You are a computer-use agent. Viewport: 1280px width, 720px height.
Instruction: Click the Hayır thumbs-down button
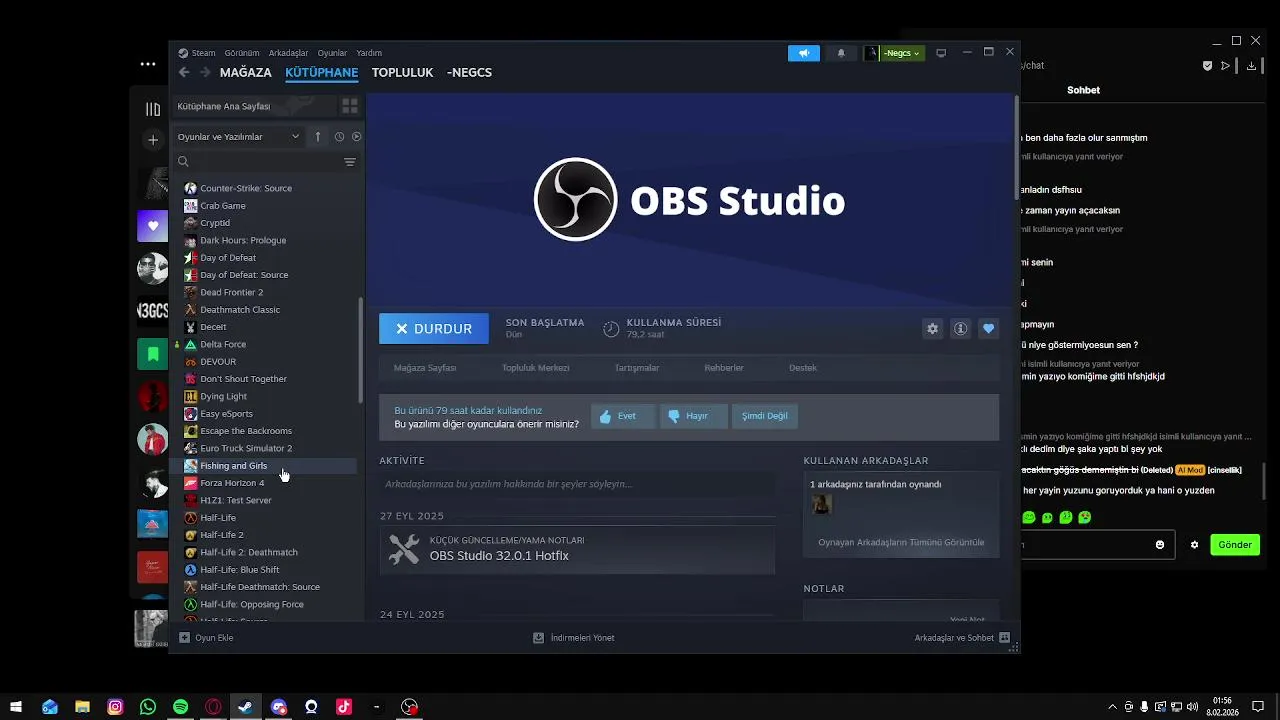(693, 416)
